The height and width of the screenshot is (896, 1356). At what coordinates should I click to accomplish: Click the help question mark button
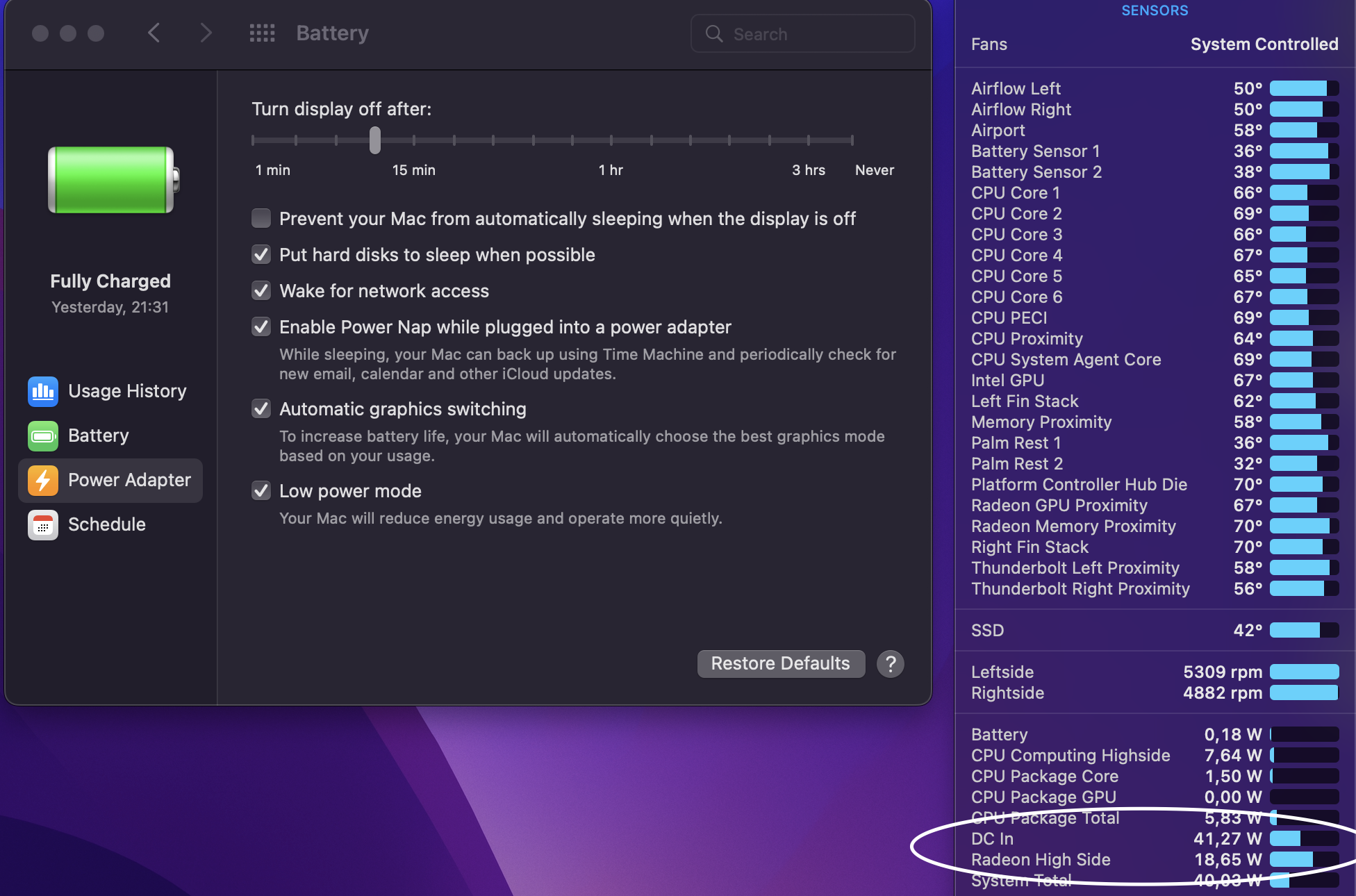(890, 663)
